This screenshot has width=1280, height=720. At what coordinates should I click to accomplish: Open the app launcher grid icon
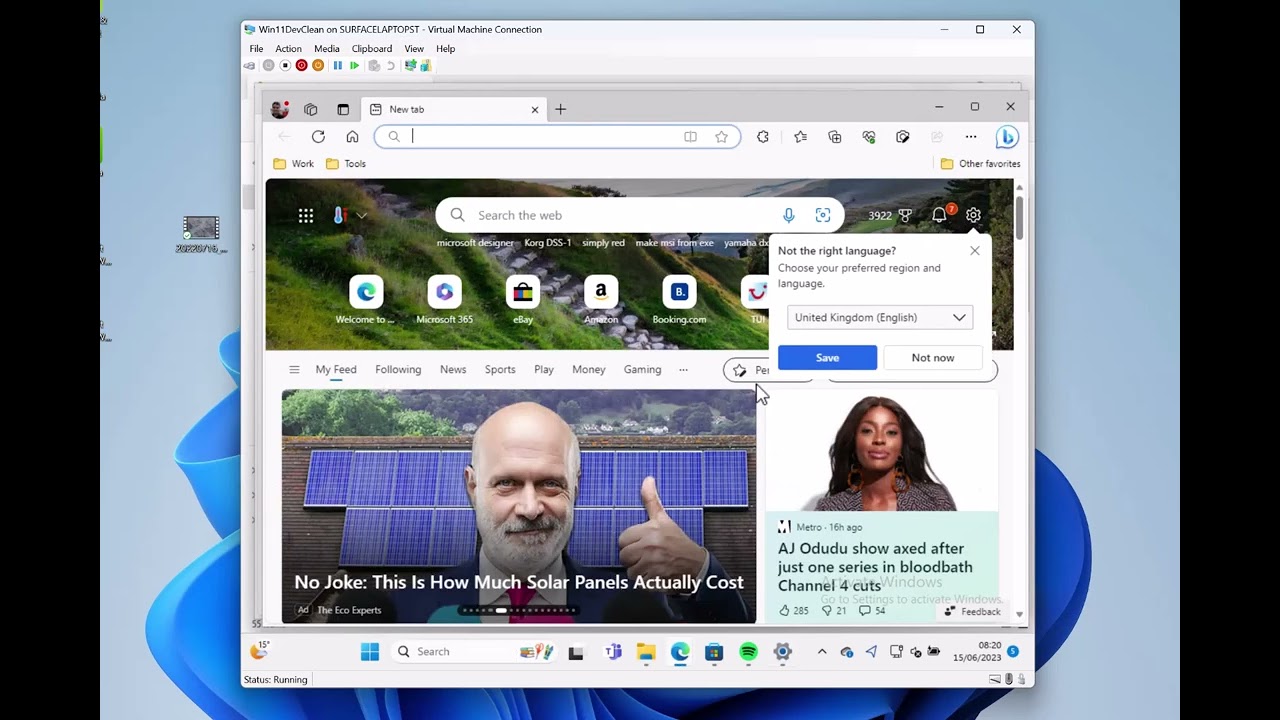pyautogui.click(x=306, y=215)
